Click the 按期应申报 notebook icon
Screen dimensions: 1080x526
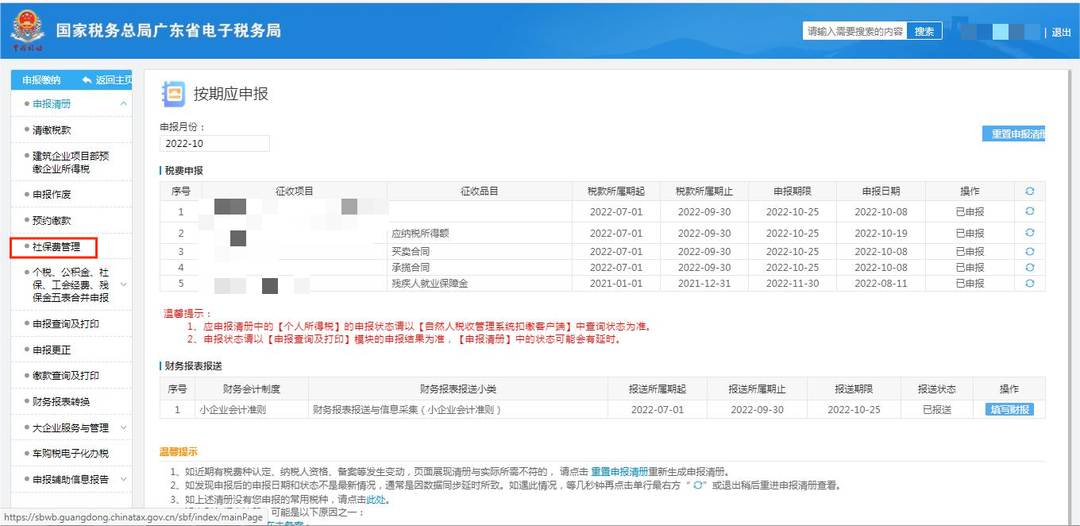pyautogui.click(x=173, y=94)
